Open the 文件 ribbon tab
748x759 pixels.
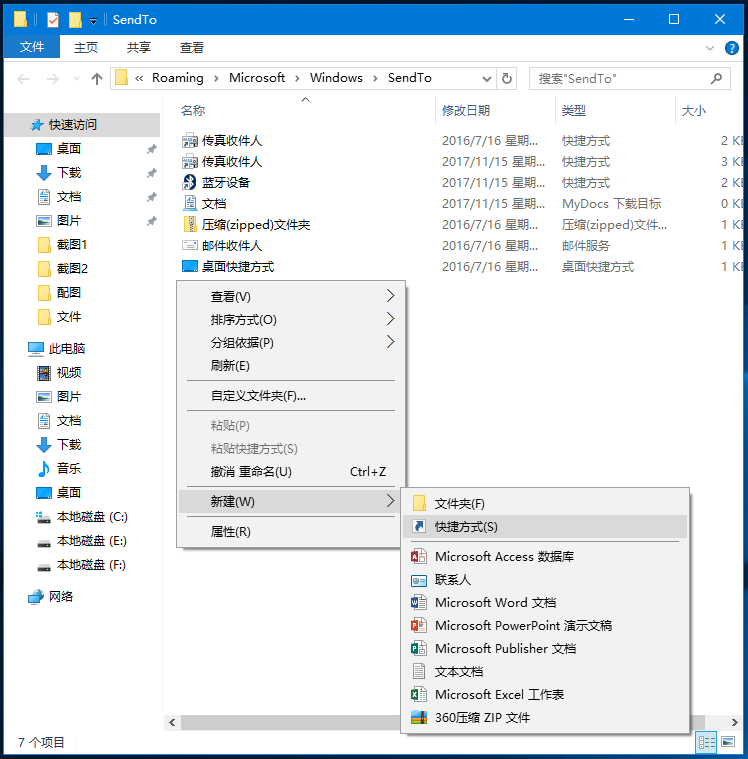[x=32, y=47]
